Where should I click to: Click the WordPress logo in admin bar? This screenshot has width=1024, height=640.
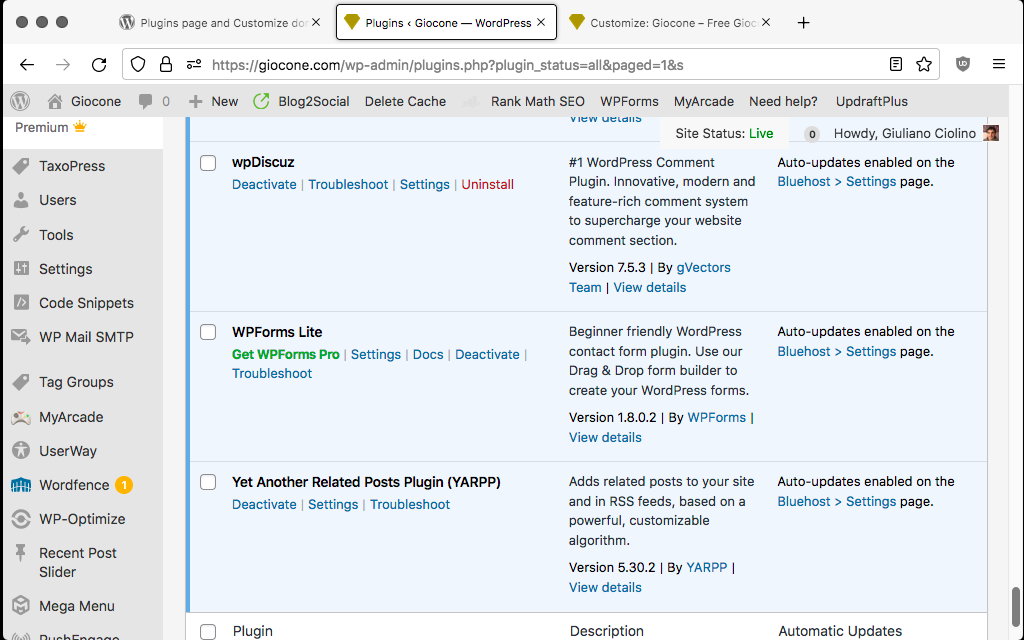[20, 101]
